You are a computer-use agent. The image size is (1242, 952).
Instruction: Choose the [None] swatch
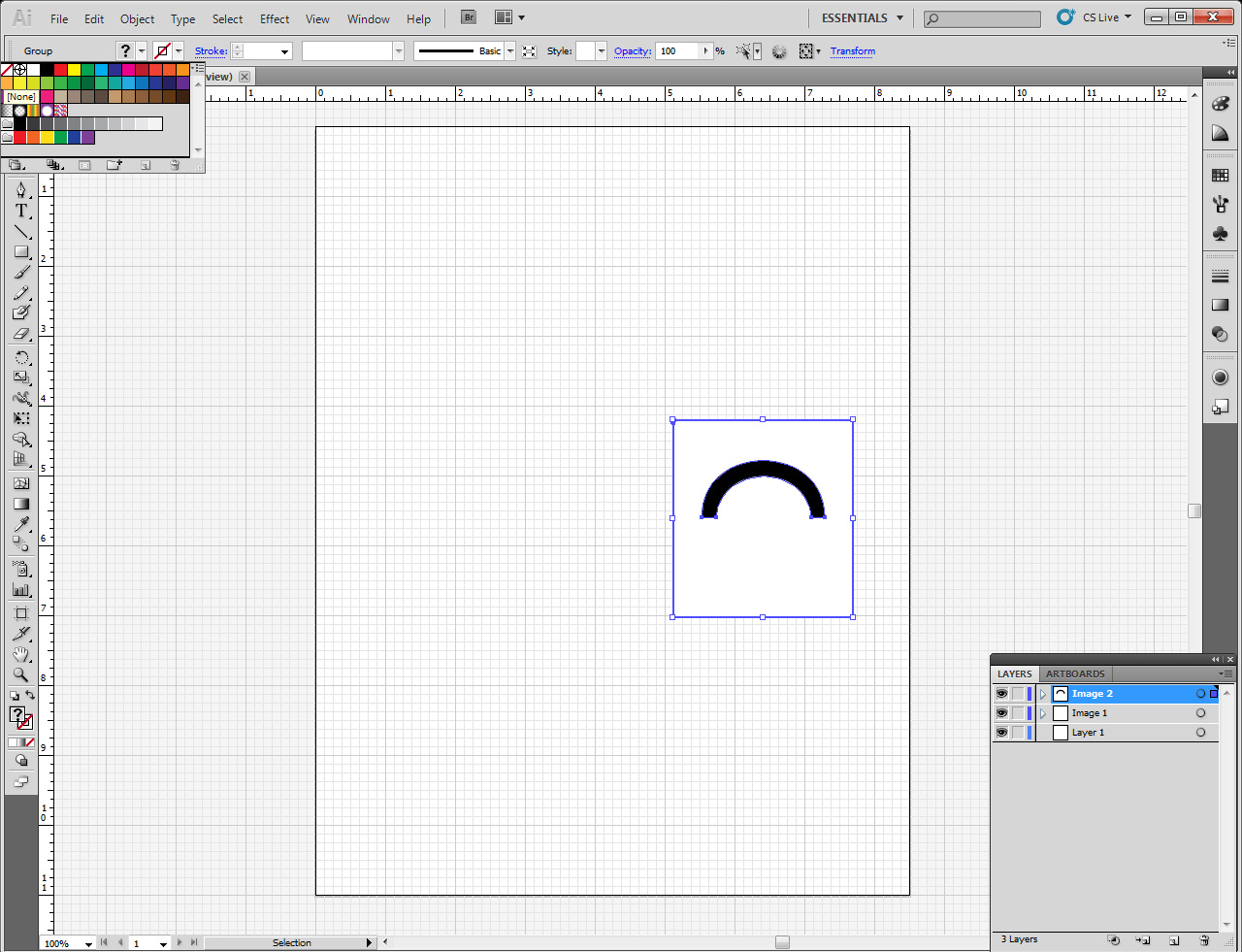[x=6, y=70]
